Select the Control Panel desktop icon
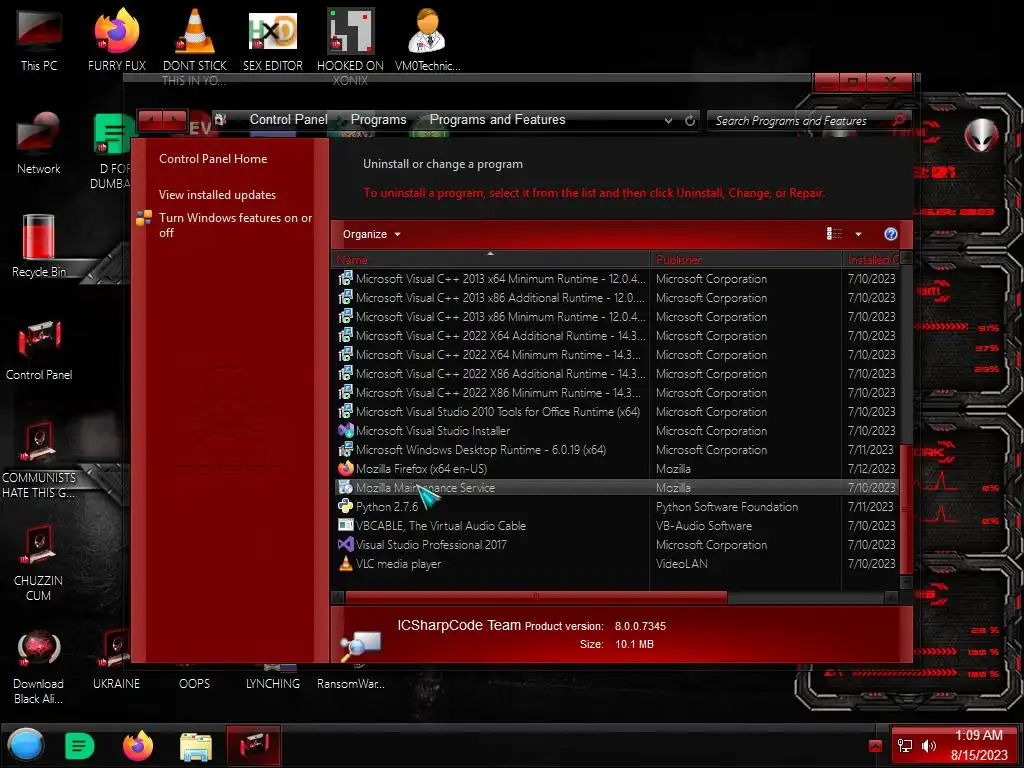Viewport: 1024px width, 768px height. tap(39, 349)
